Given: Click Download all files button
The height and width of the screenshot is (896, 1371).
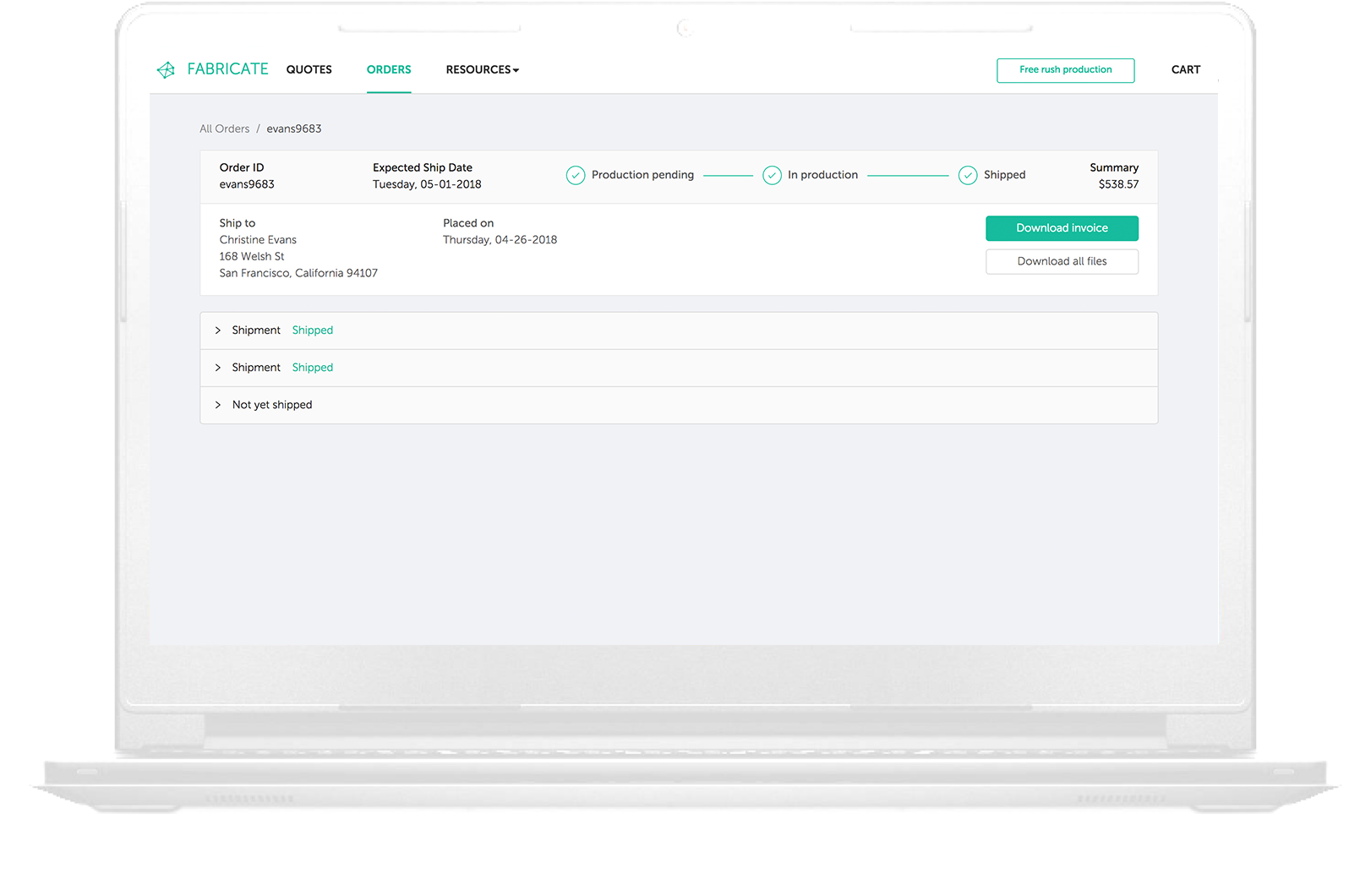Looking at the screenshot, I should tap(1062, 261).
